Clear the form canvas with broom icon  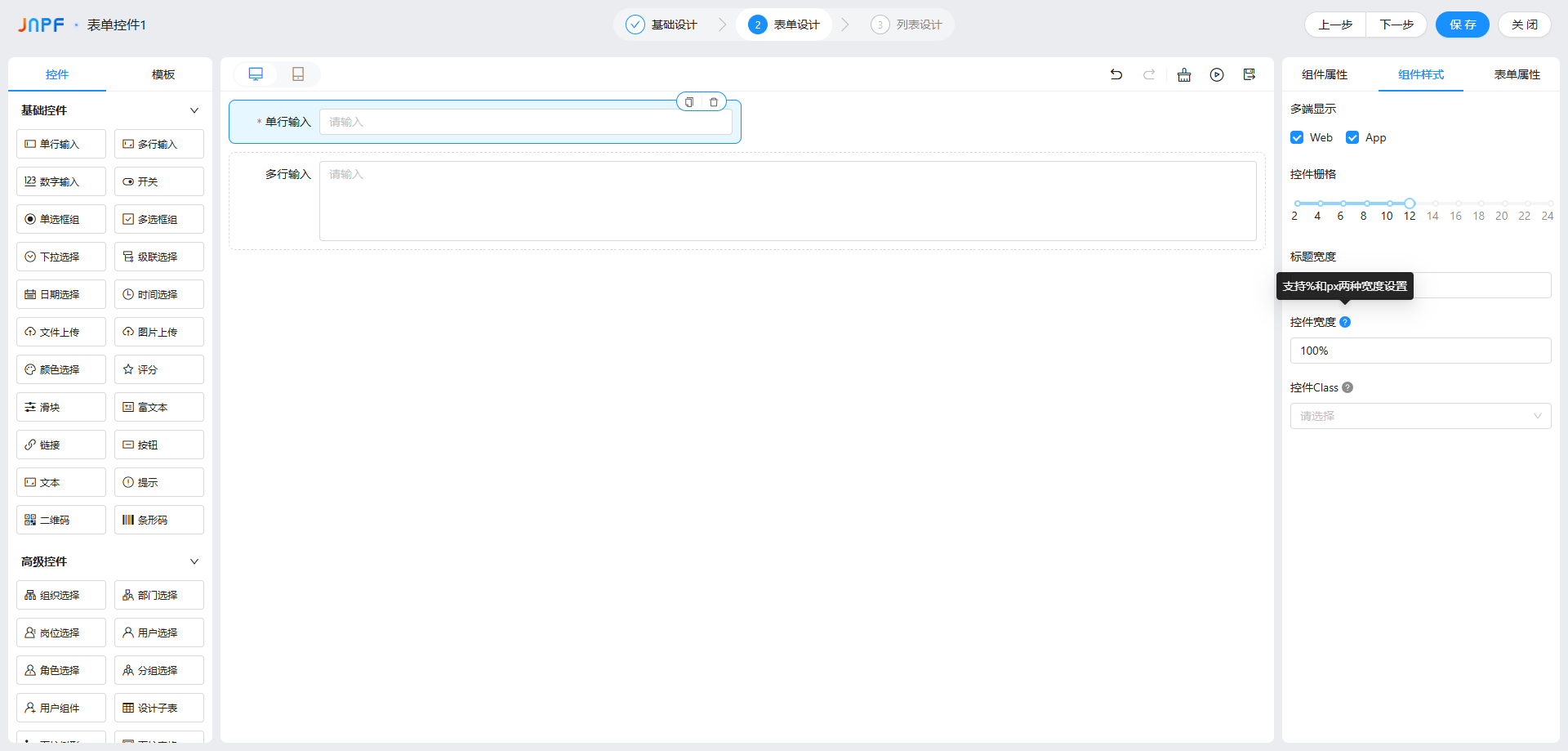click(x=1184, y=74)
